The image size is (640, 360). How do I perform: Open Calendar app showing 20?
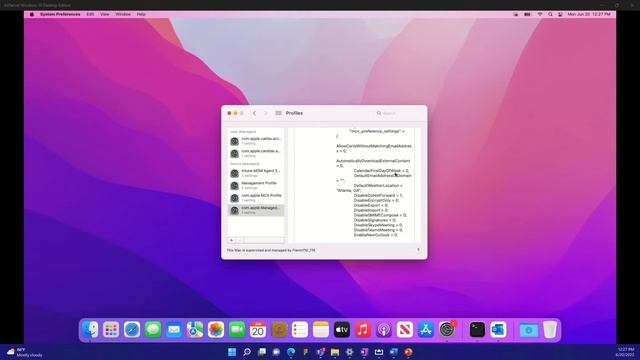[x=258, y=329]
